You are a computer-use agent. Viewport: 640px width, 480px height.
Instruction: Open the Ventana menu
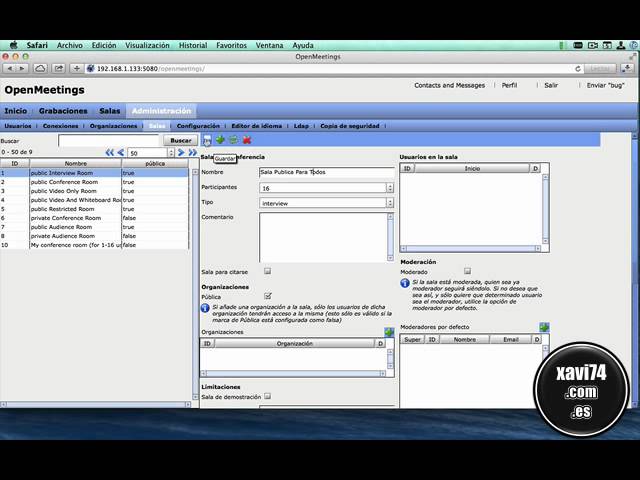pyautogui.click(x=269, y=45)
